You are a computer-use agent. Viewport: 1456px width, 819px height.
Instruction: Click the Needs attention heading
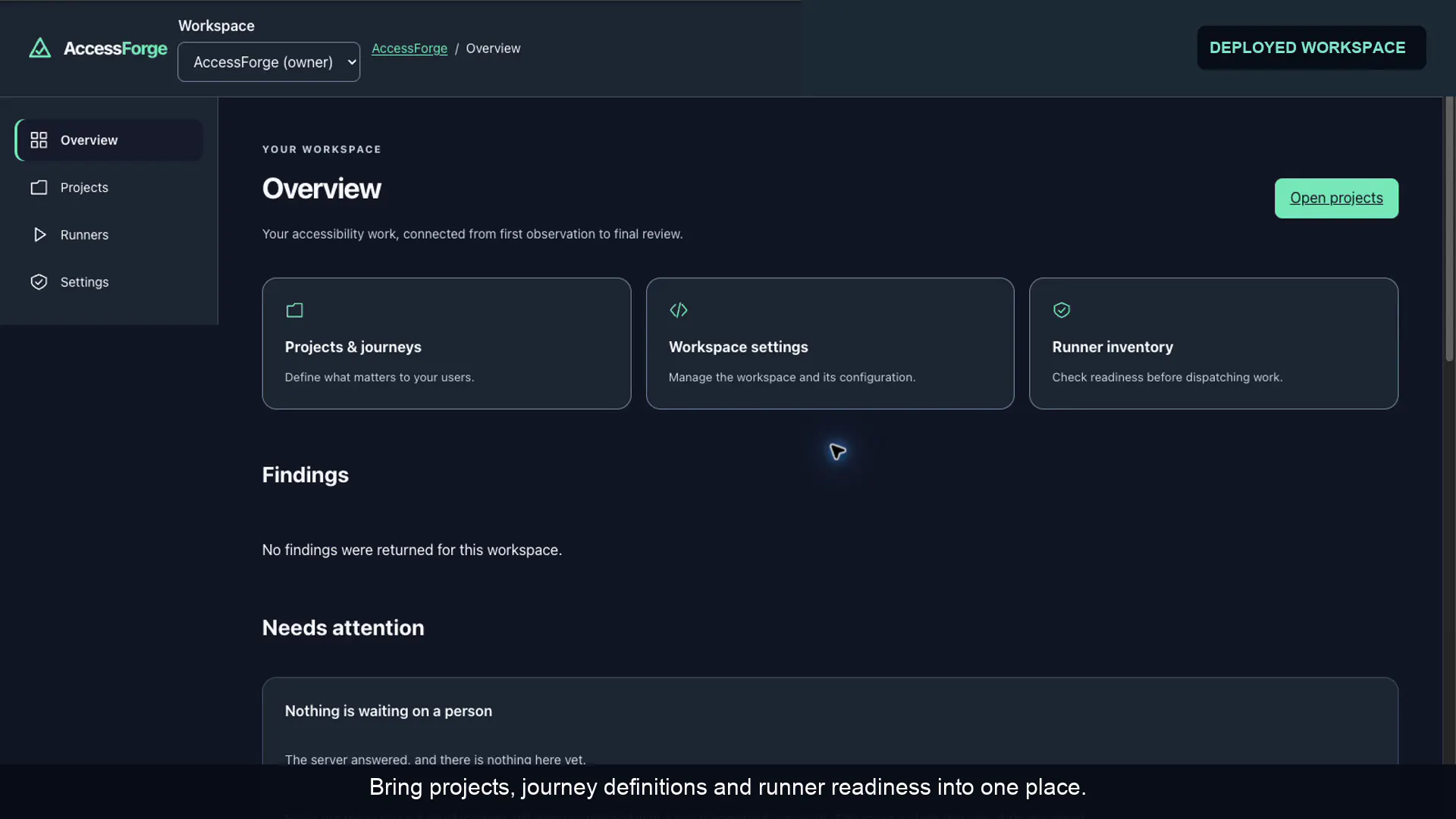[344, 629]
